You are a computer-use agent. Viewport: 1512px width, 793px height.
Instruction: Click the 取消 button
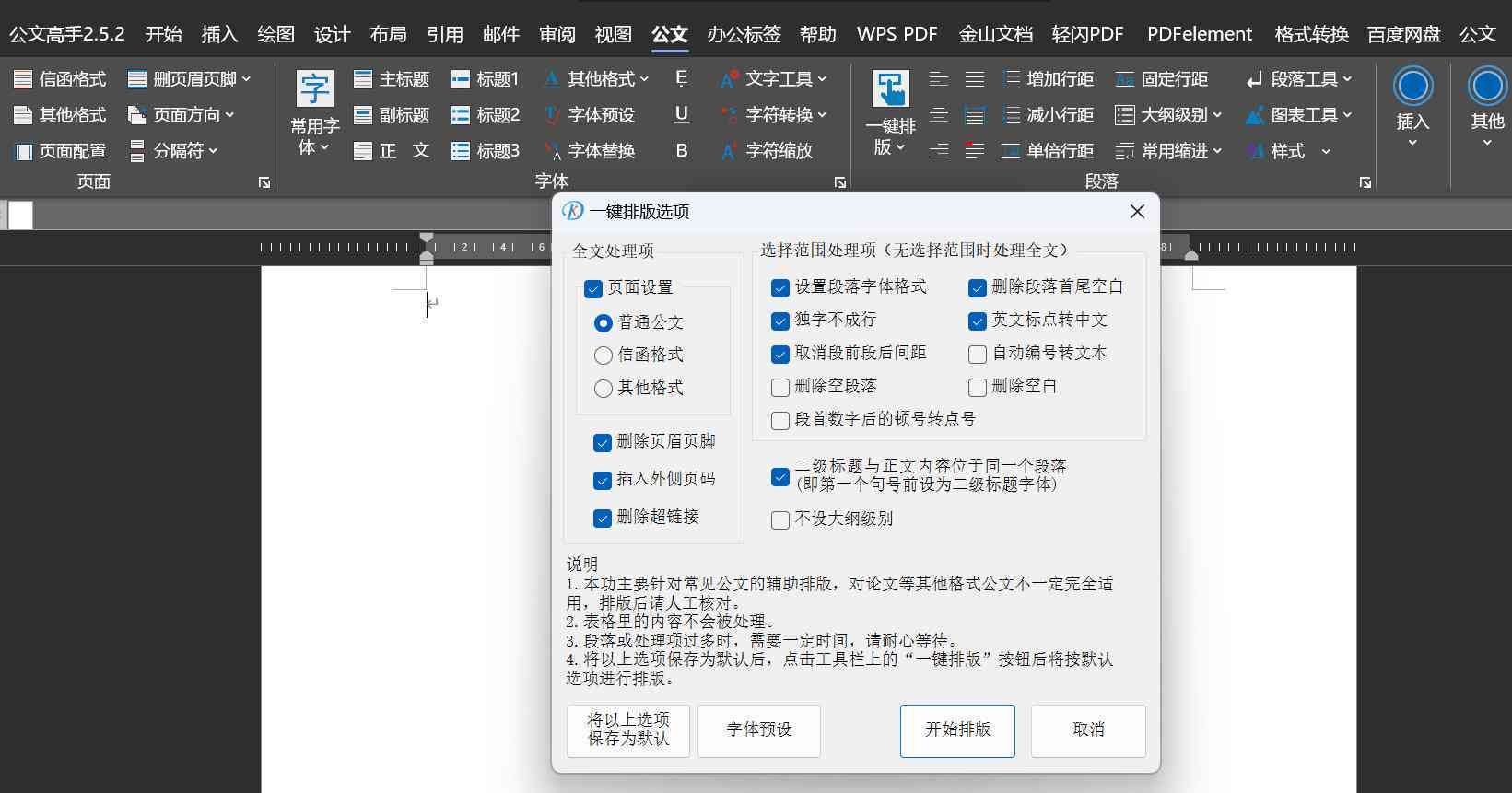click(1088, 731)
